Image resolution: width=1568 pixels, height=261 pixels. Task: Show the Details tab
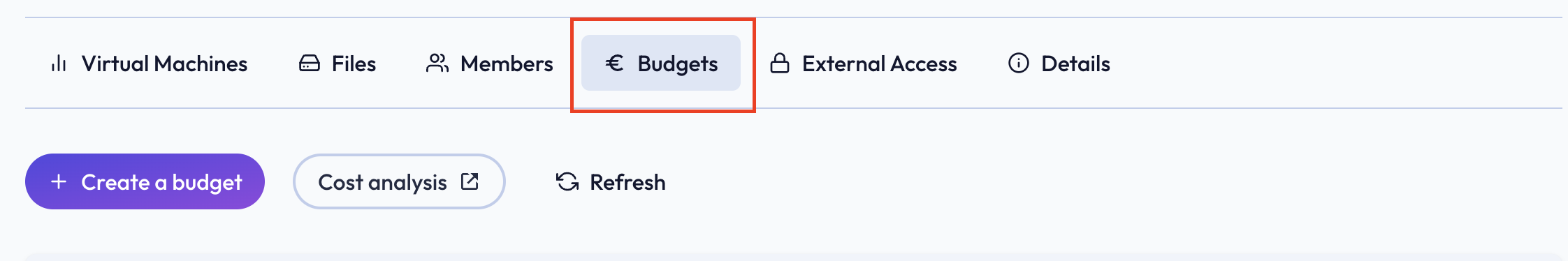pos(1059,64)
